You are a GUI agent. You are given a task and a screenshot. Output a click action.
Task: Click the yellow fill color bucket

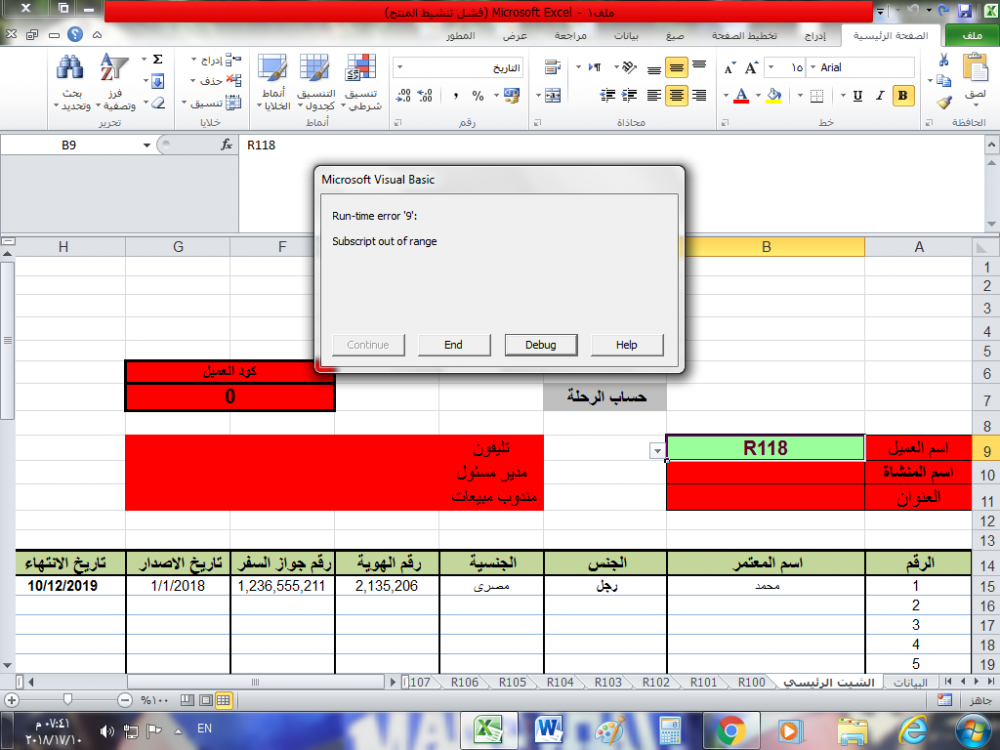pos(774,96)
